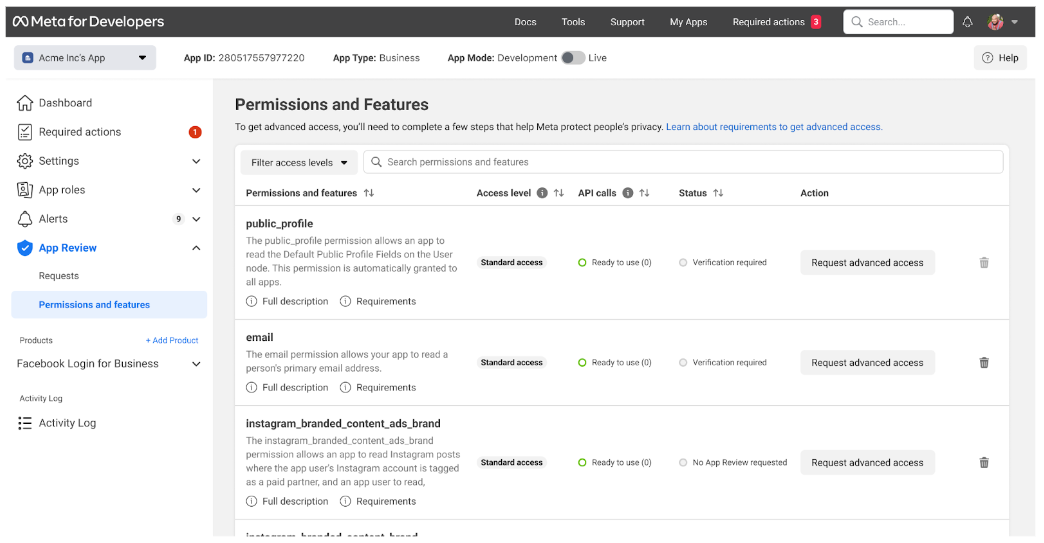The height and width of the screenshot is (543, 1044).
Task: Click the Search permissions and features field
Action: 683,162
